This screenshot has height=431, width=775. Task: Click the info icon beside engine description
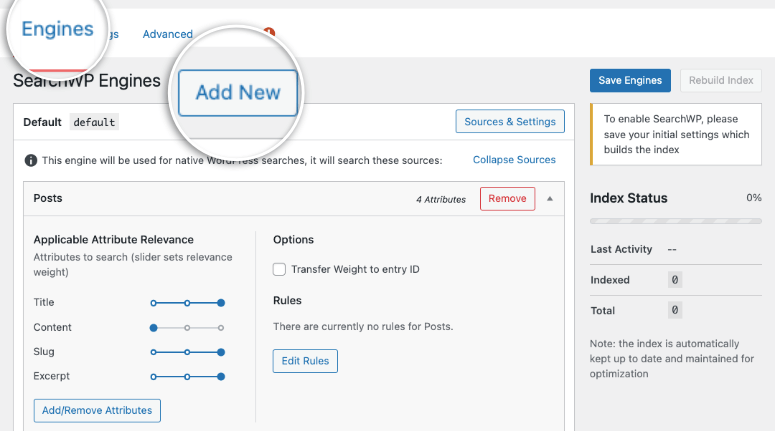[x=31, y=161]
